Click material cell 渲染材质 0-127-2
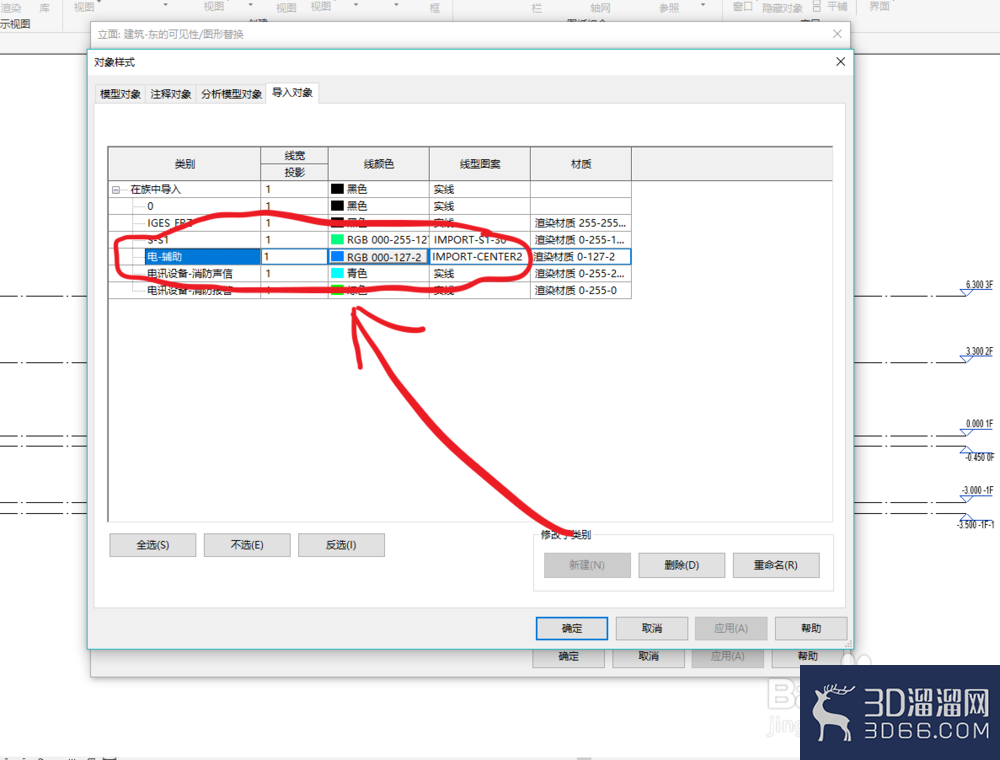The height and width of the screenshot is (760, 1000). point(580,256)
